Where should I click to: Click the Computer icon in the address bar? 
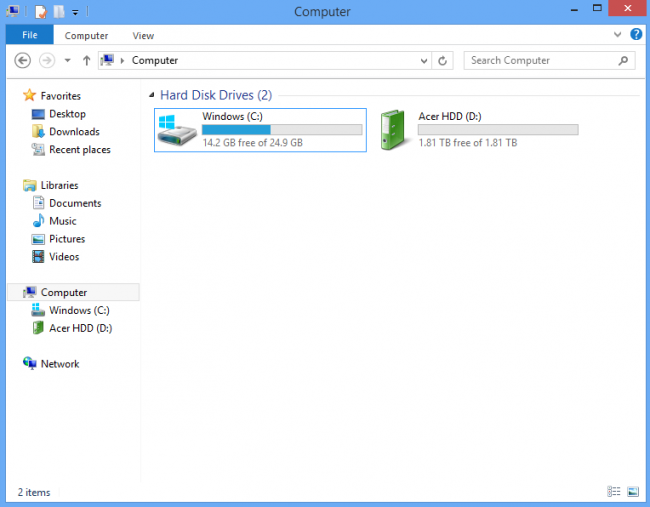[107, 60]
